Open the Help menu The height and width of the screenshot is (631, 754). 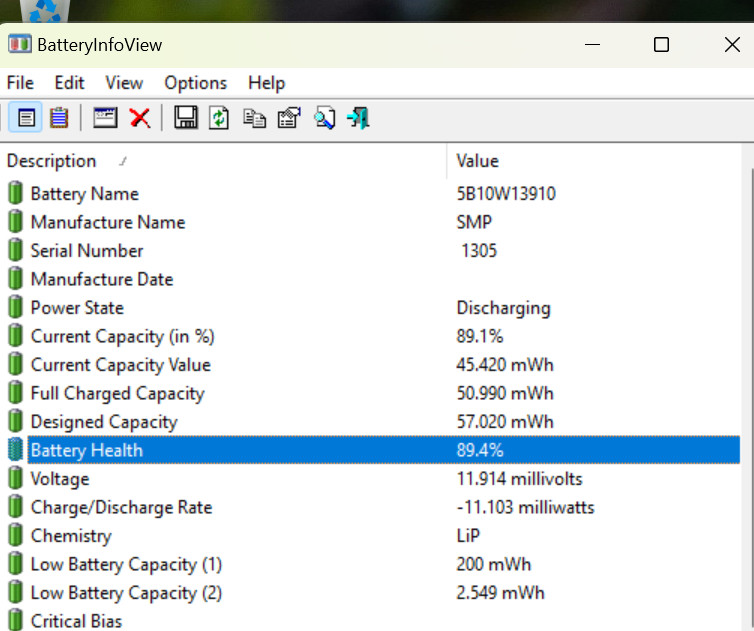[x=266, y=83]
